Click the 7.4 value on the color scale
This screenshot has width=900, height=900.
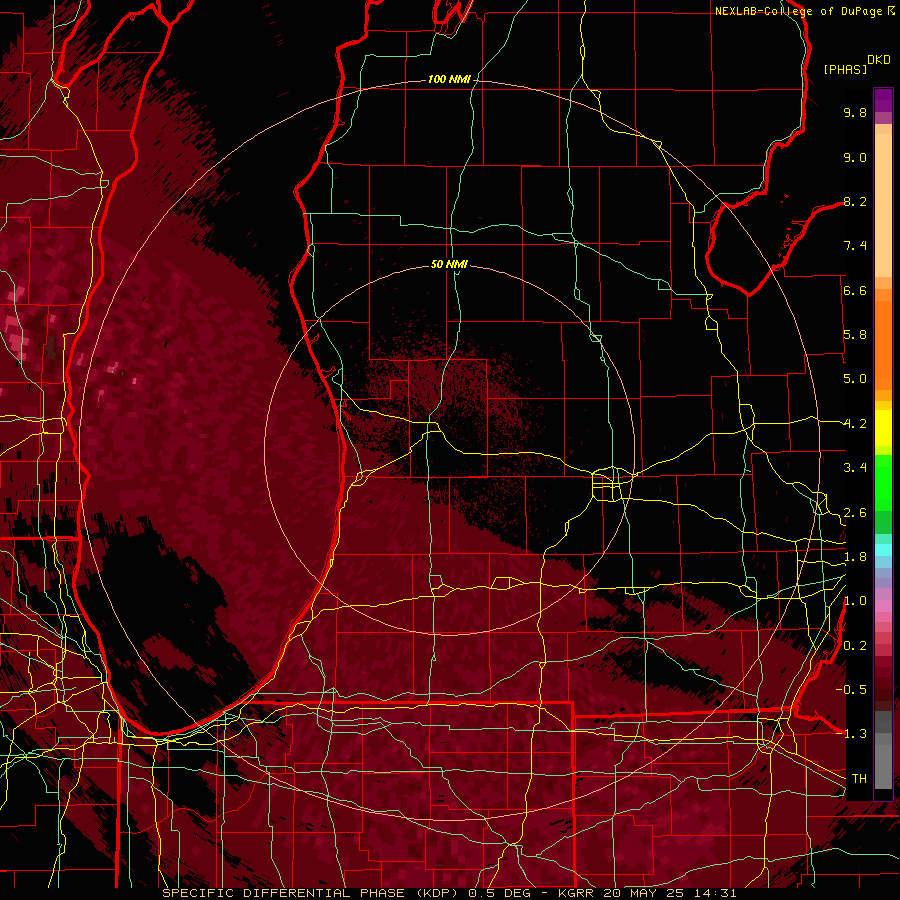(855, 246)
